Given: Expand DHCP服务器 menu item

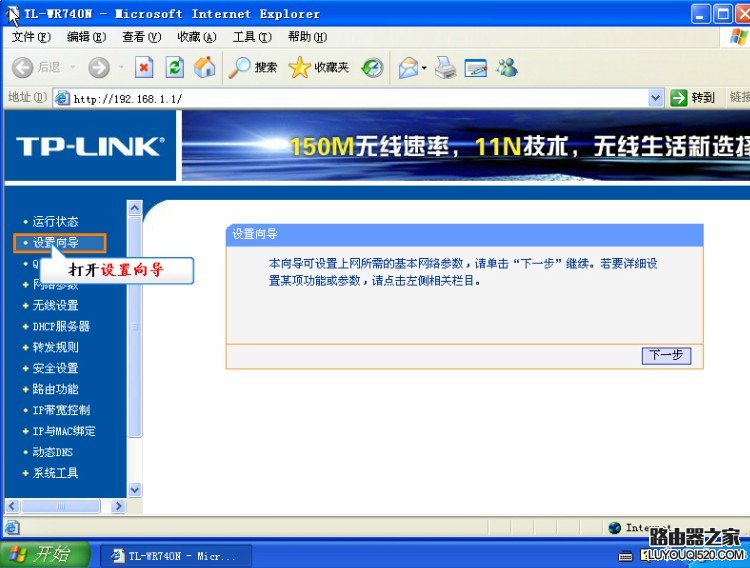Looking at the screenshot, I should tap(61, 326).
